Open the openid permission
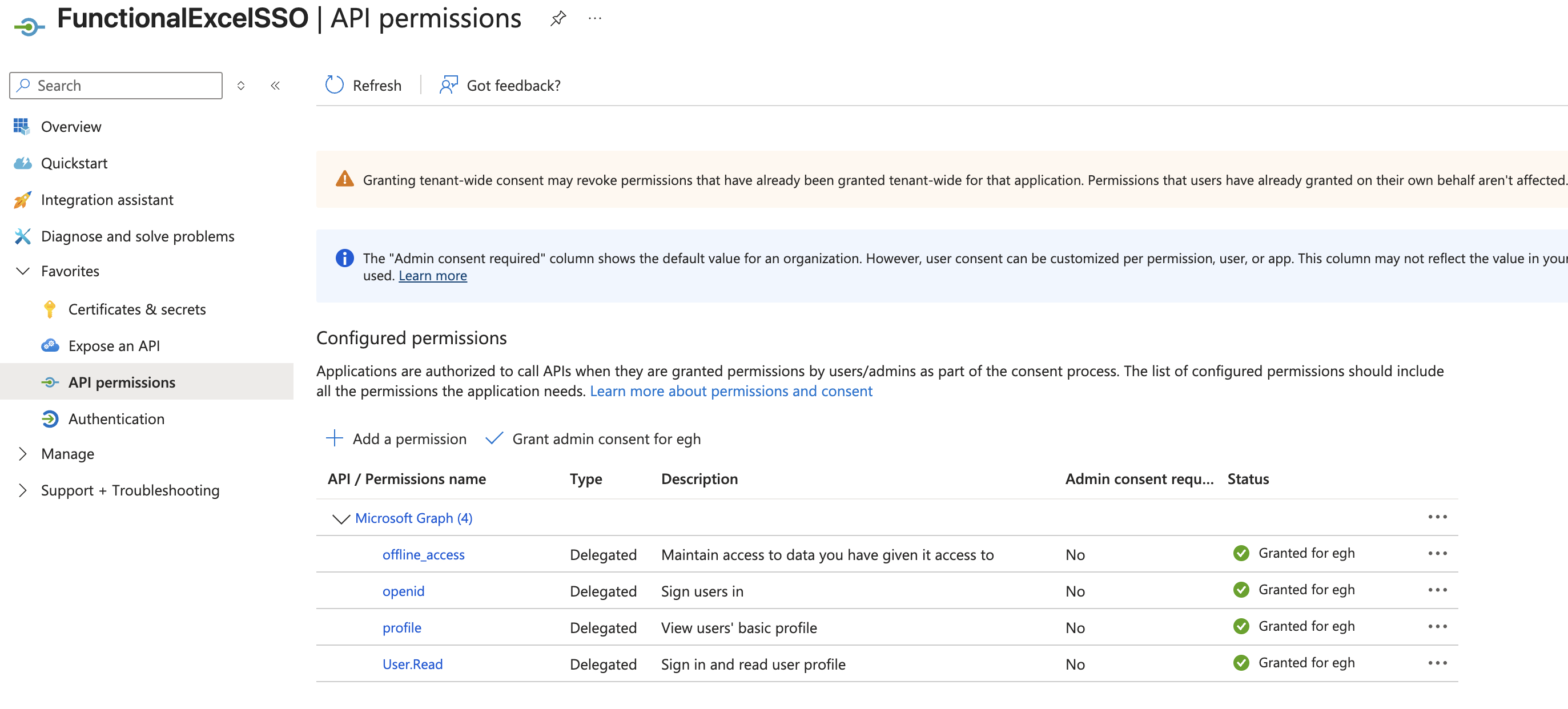 pyautogui.click(x=403, y=591)
